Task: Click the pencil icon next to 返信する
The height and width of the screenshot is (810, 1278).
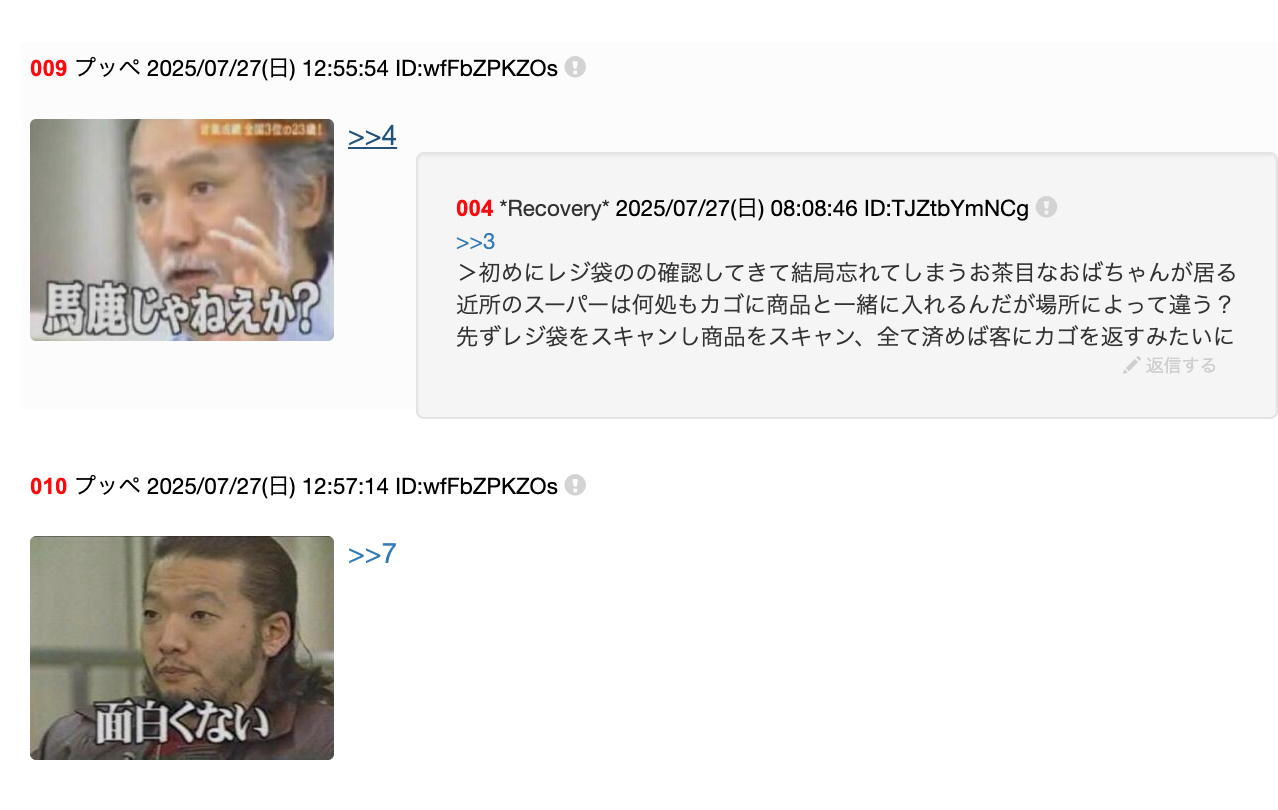Action: pos(1131,366)
